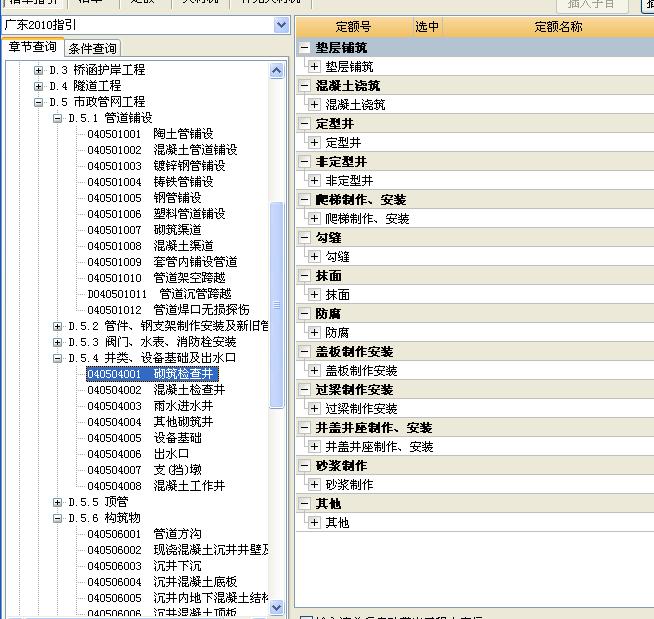Expand the 砂浆制作 child row
The height and width of the screenshot is (619, 654).
point(314,485)
